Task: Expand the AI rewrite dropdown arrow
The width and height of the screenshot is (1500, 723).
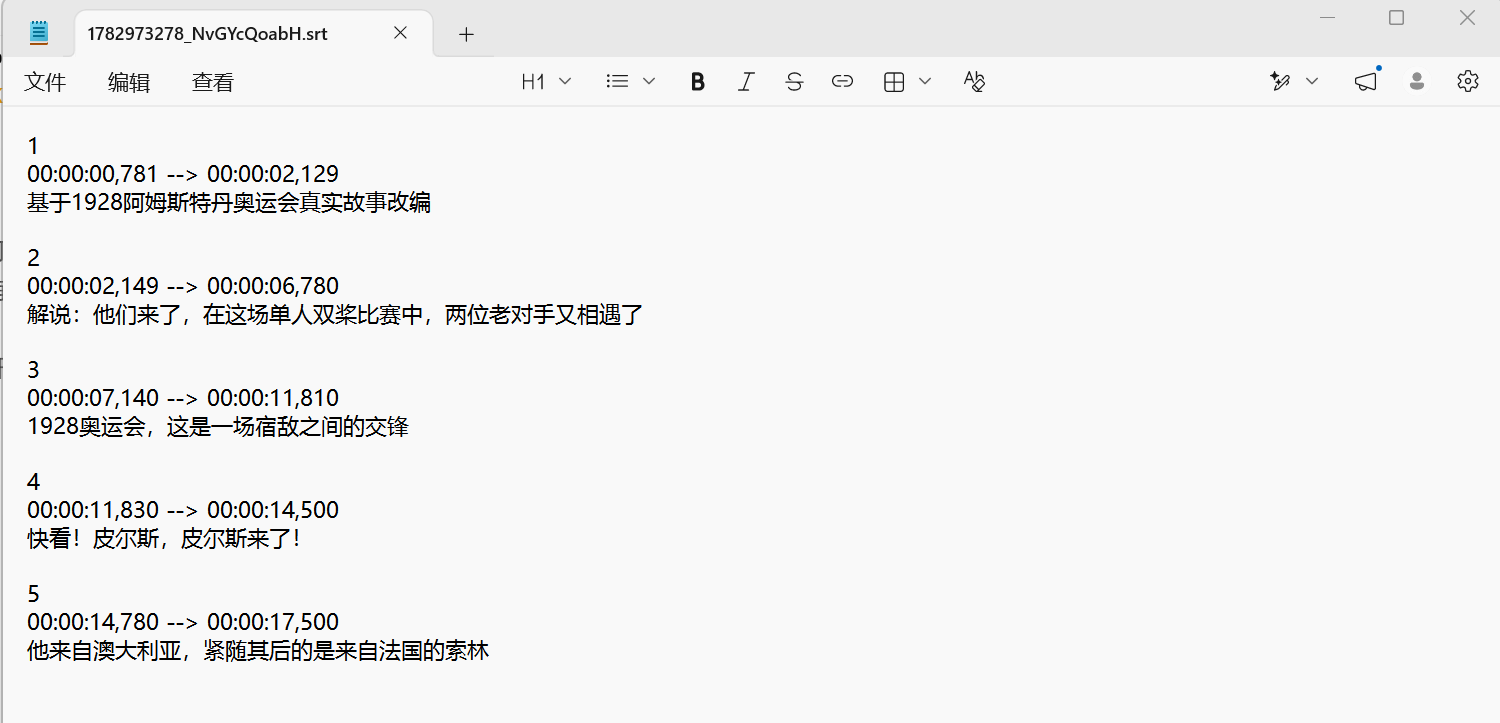Action: coord(1313,82)
